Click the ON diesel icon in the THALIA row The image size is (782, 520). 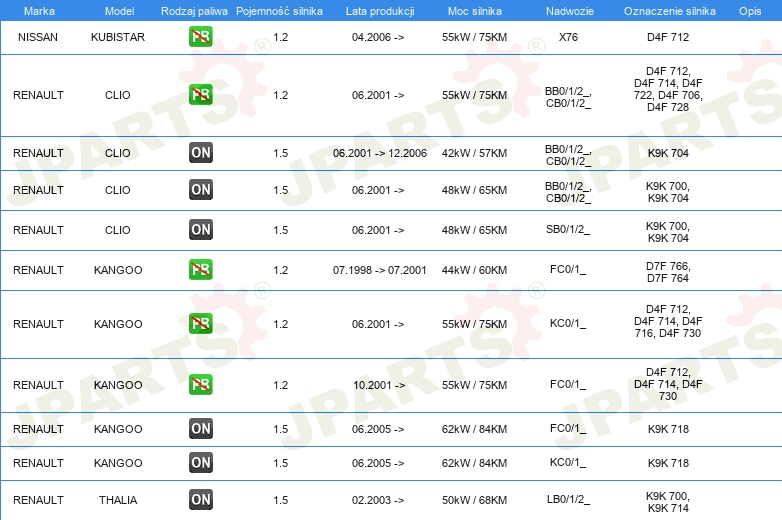tap(200, 500)
